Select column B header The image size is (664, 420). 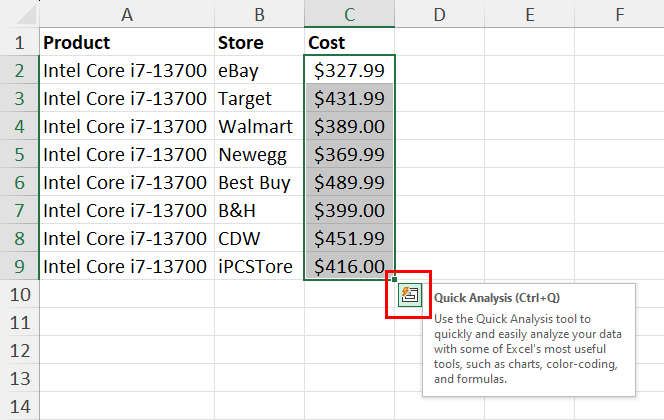tap(259, 14)
